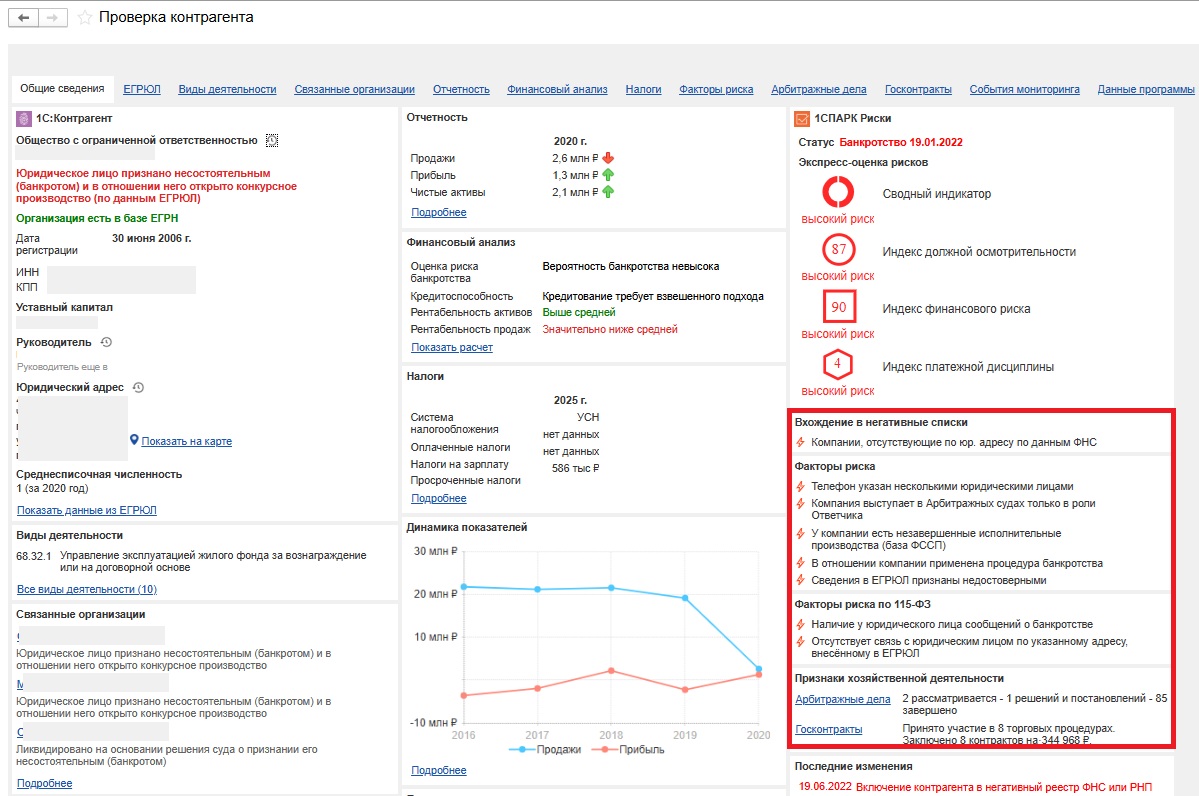Screen dimensions: 1199x796
Task: Click the 1C:Контрагент logo icon
Action: 24,118
